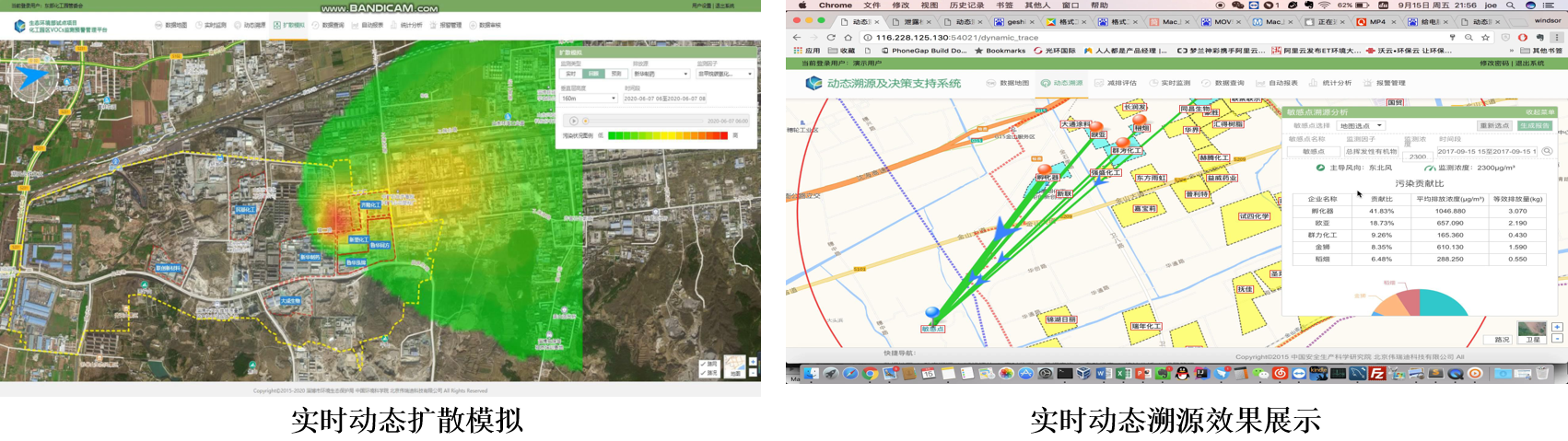Click the Chrome back arrow

(798, 38)
